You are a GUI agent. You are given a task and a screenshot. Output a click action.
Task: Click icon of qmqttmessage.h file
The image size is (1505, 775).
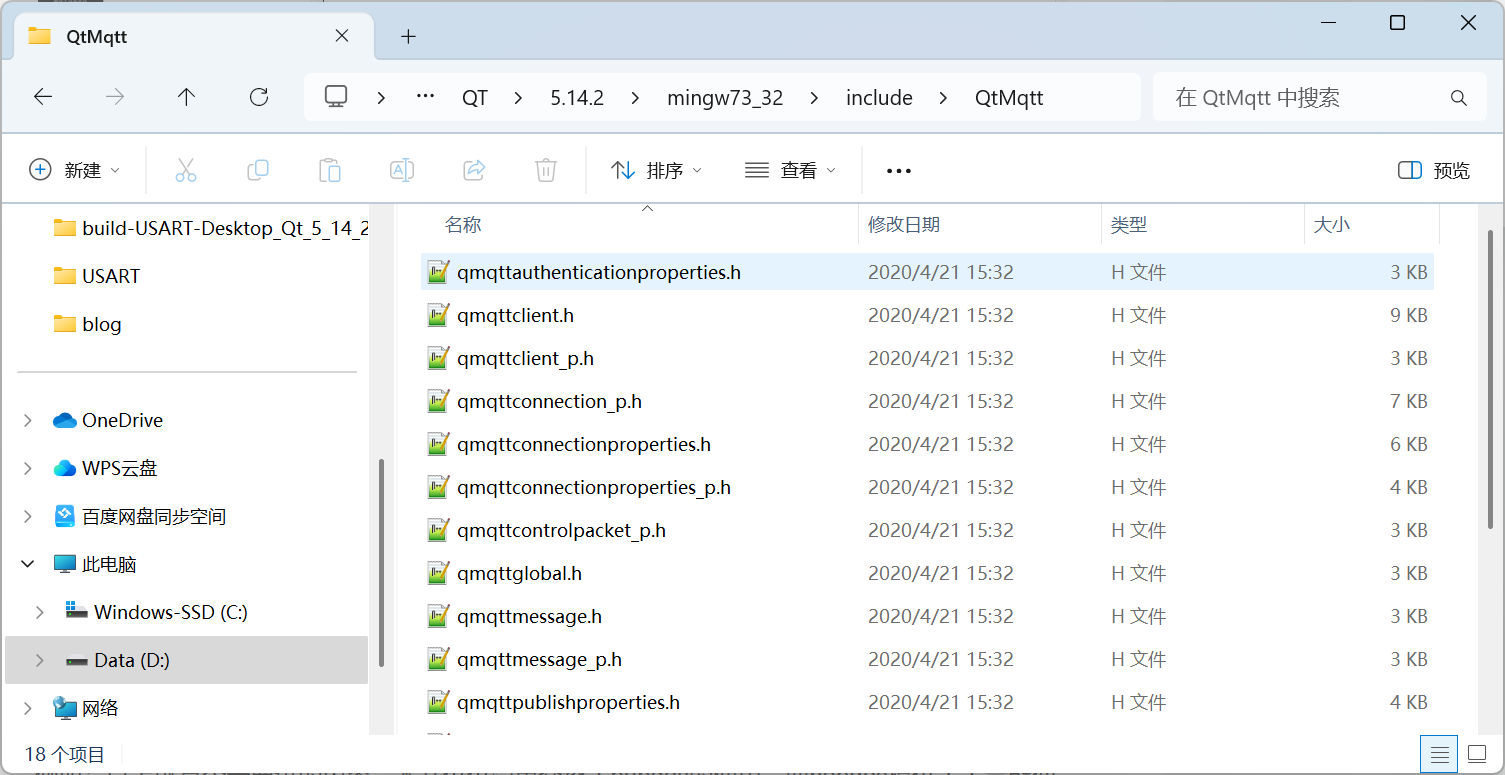(x=438, y=616)
